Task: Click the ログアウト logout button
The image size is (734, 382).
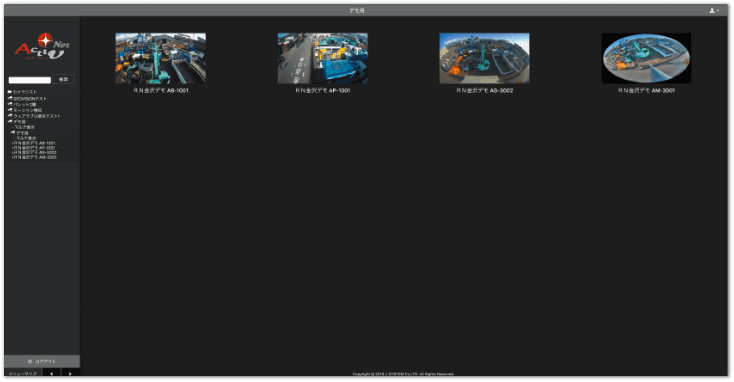Action: point(42,361)
